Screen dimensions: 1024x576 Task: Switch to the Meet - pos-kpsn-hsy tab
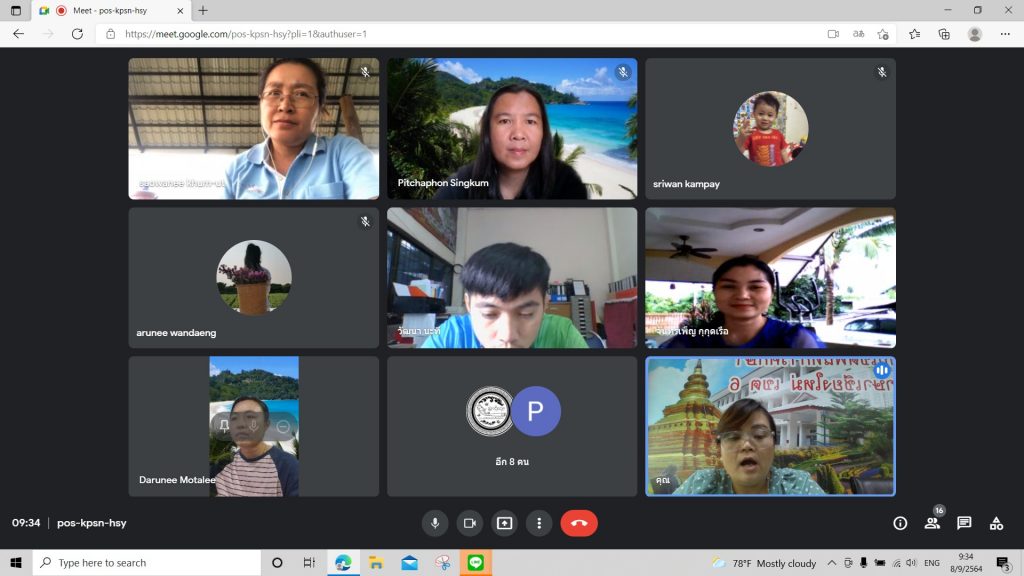point(111,10)
